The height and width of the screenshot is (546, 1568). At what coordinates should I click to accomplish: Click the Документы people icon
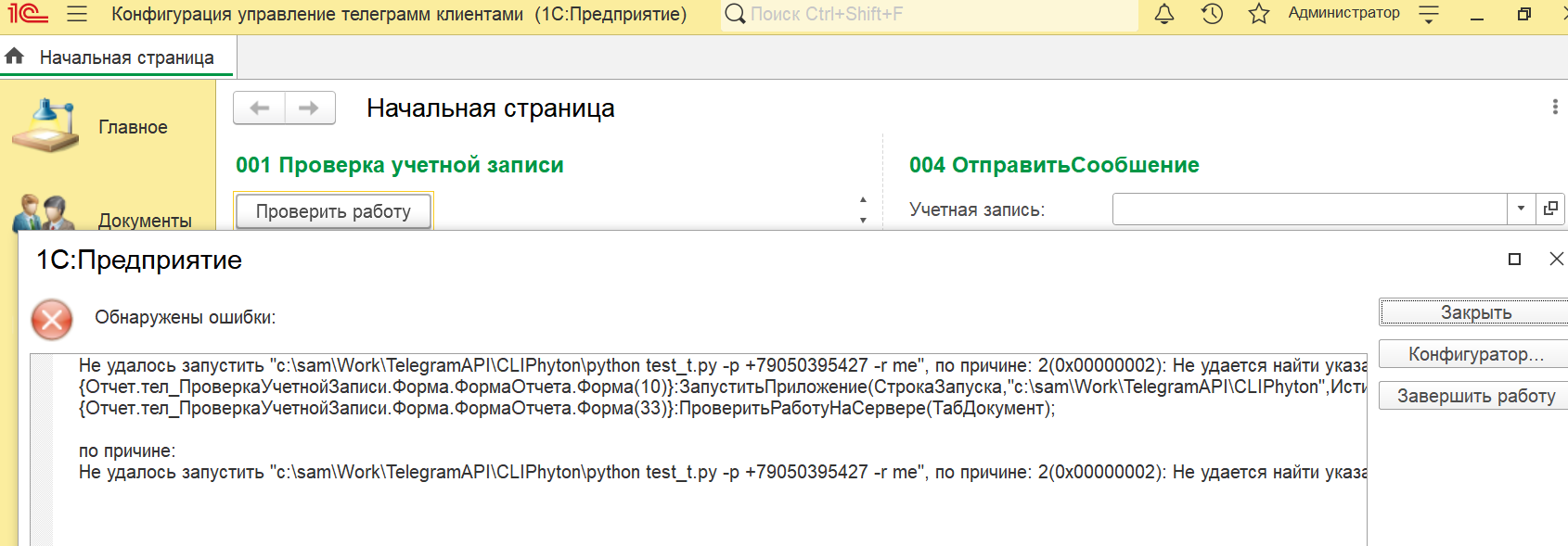click(44, 212)
